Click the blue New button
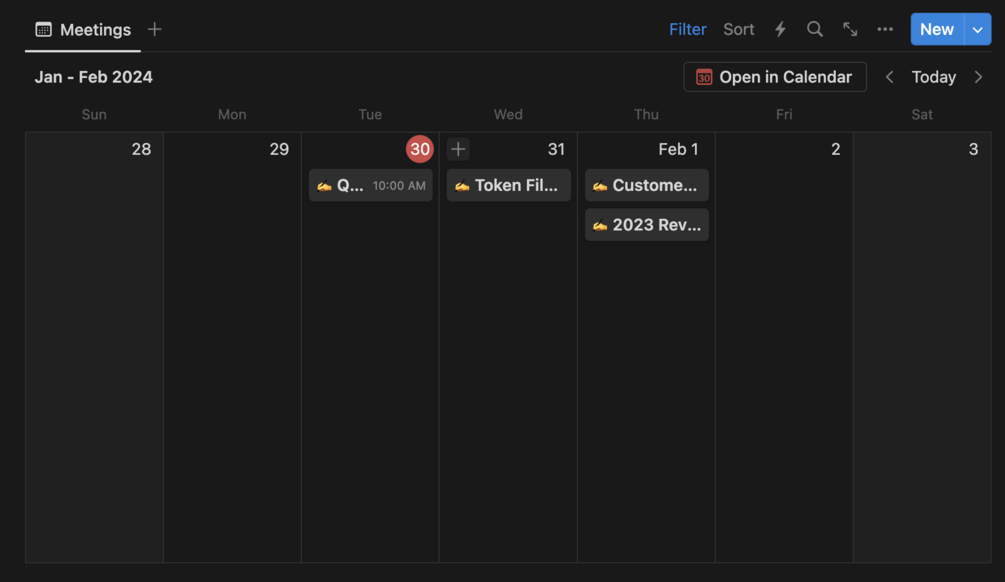1005x582 pixels. click(x=936, y=30)
